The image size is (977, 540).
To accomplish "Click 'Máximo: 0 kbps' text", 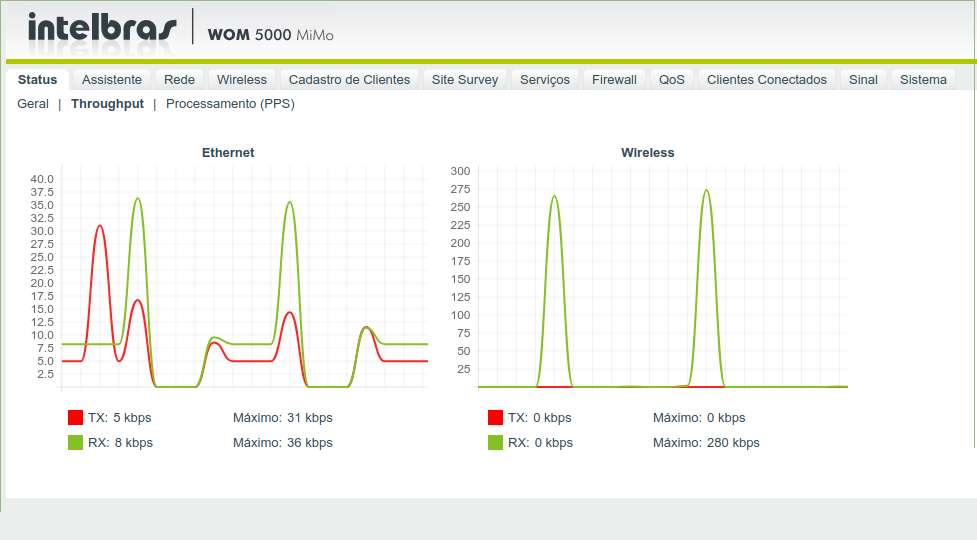I will click(699, 417).
